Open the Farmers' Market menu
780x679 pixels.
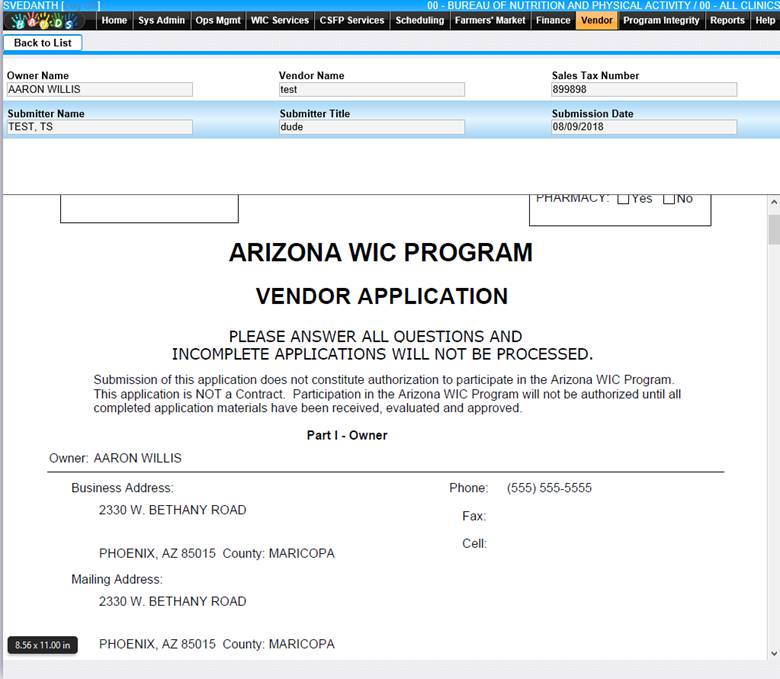pyautogui.click(x=490, y=20)
